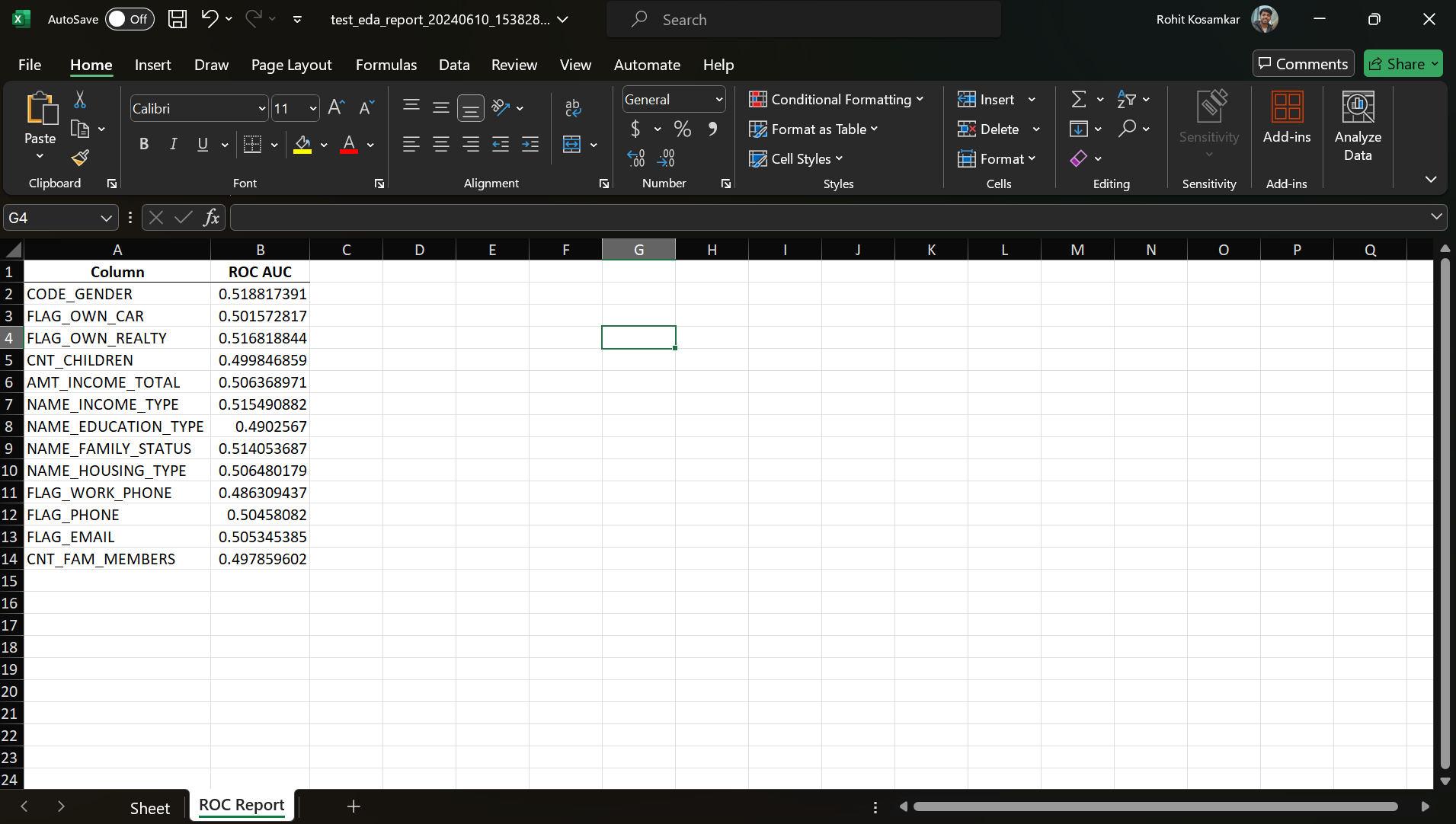
Task: Click the Increase Decimal icon
Action: pyautogui.click(x=636, y=157)
